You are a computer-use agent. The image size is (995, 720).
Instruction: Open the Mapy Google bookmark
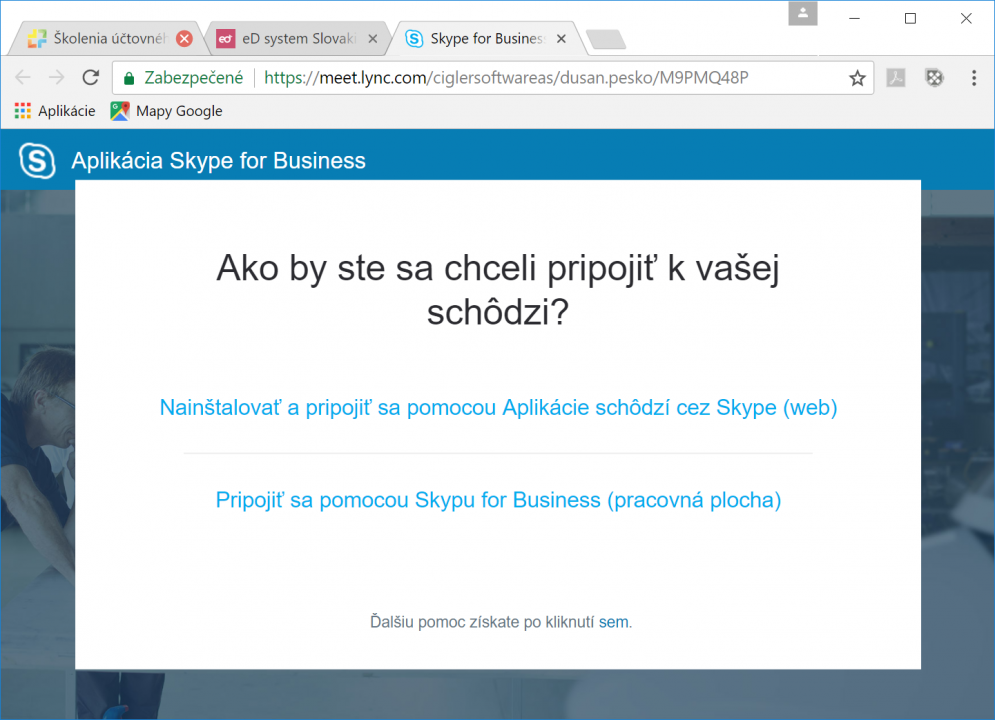[167, 111]
